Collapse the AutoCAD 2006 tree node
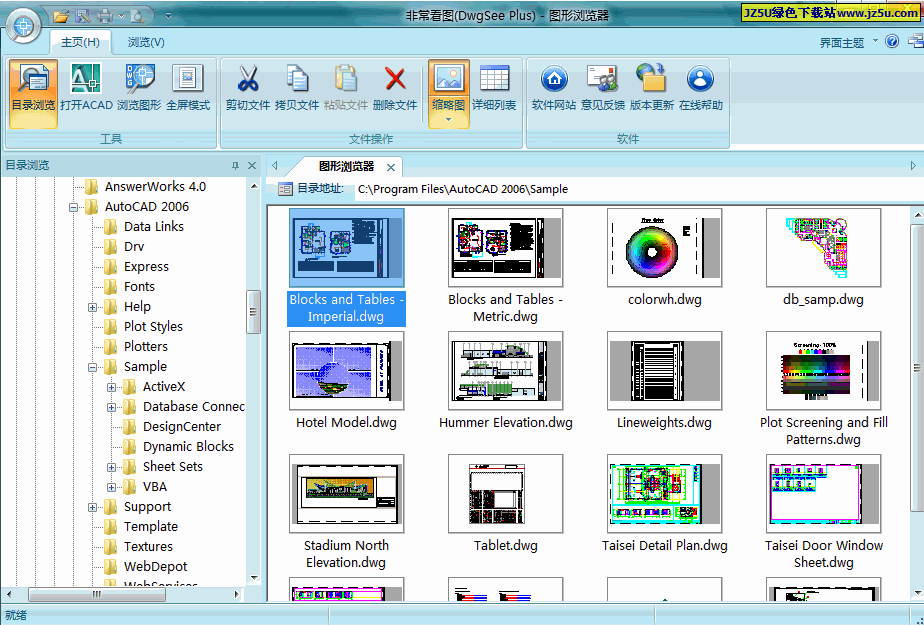Viewport: 924px width, 625px height. tap(74, 207)
